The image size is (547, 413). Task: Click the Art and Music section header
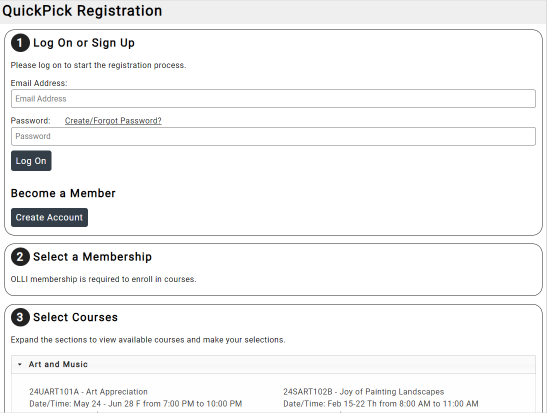point(273,365)
